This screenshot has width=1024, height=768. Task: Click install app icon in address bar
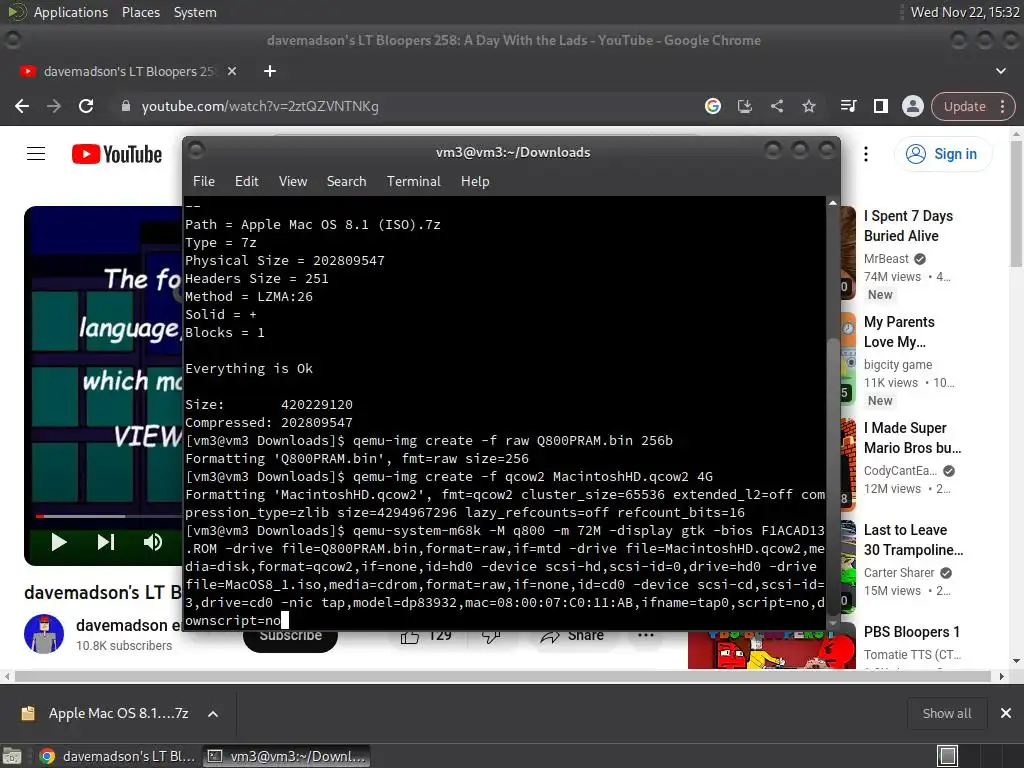[x=744, y=106]
